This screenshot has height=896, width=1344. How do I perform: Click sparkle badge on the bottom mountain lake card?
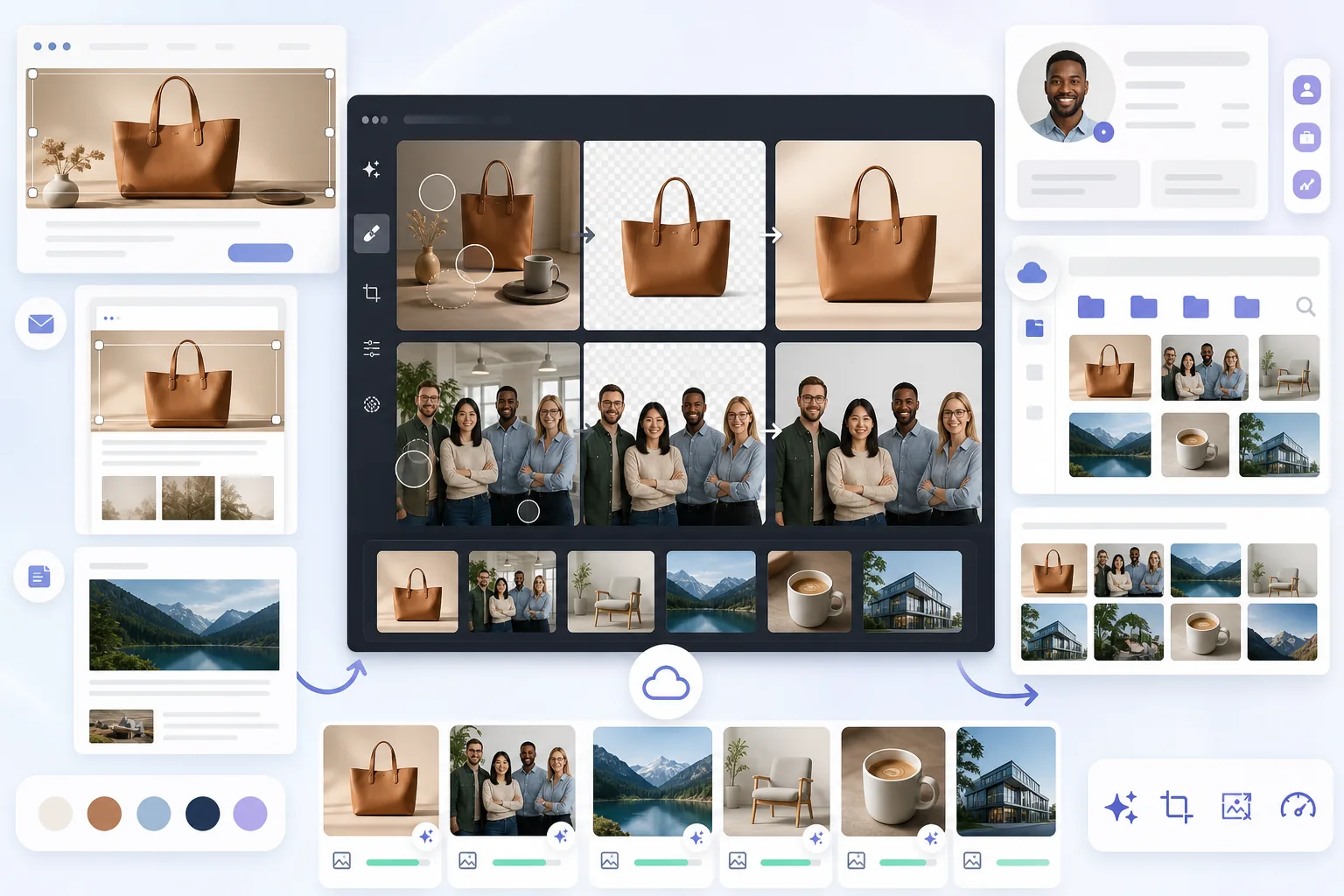click(696, 838)
